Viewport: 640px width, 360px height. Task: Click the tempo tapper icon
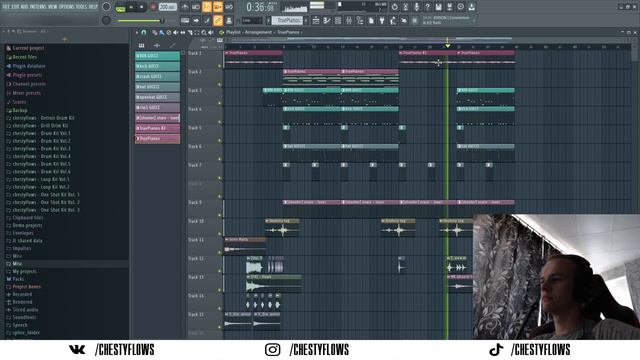(x=393, y=20)
